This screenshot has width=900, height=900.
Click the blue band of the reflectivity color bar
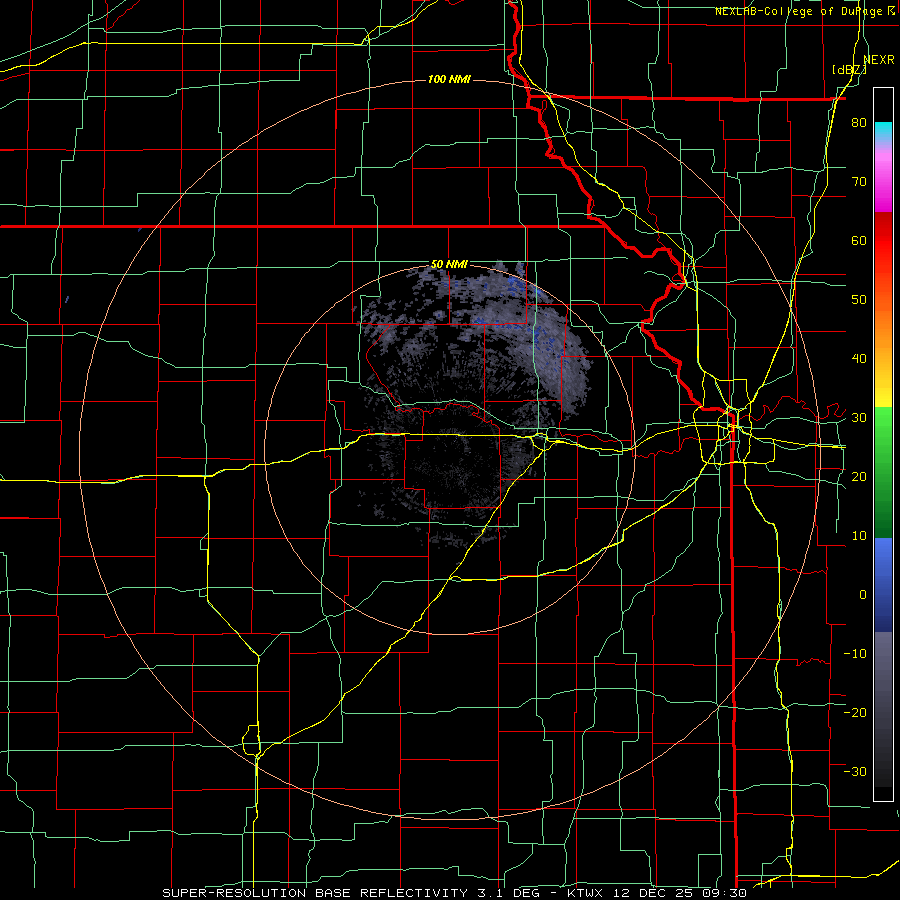point(883,585)
